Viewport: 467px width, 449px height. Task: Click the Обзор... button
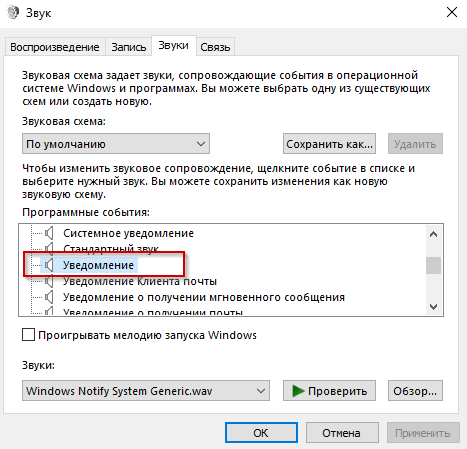tap(415, 391)
